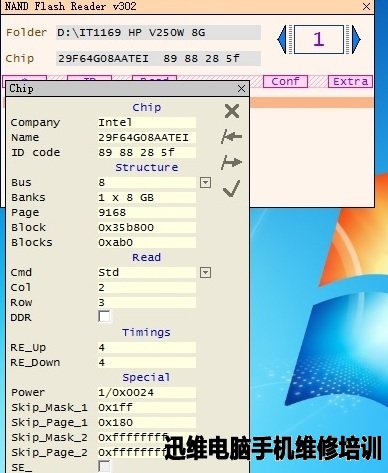Close the Chip dialog window

241,89
